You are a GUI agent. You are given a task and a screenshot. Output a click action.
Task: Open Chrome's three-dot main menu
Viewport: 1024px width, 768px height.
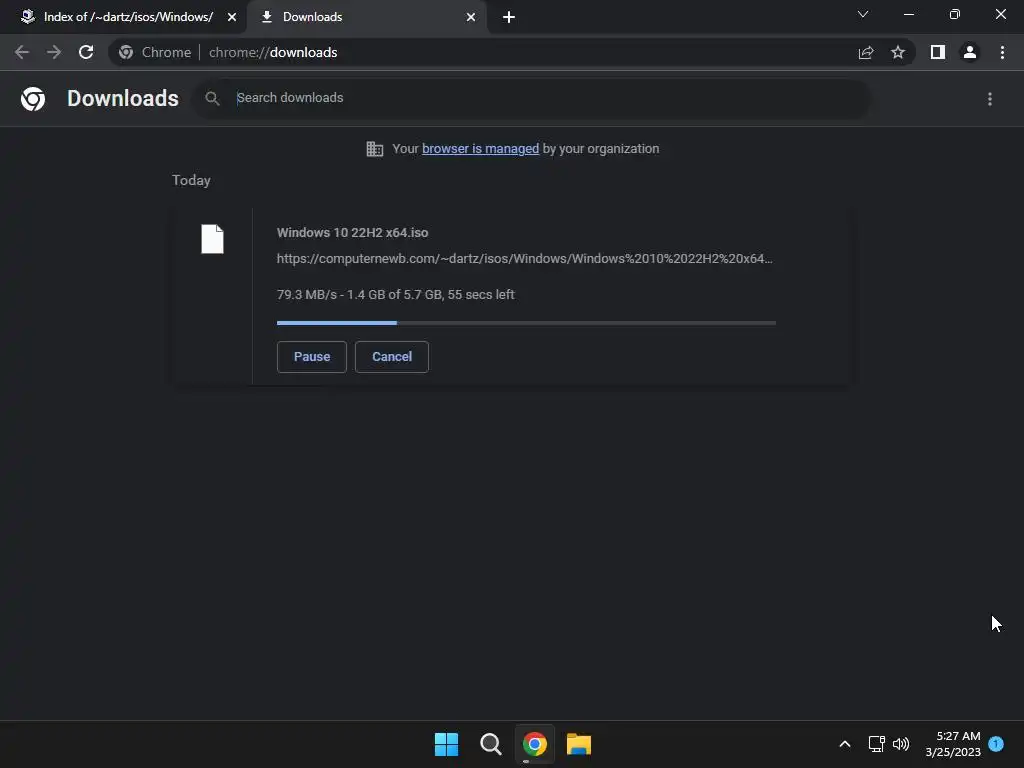pyautogui.click(x=1002, y=52)
